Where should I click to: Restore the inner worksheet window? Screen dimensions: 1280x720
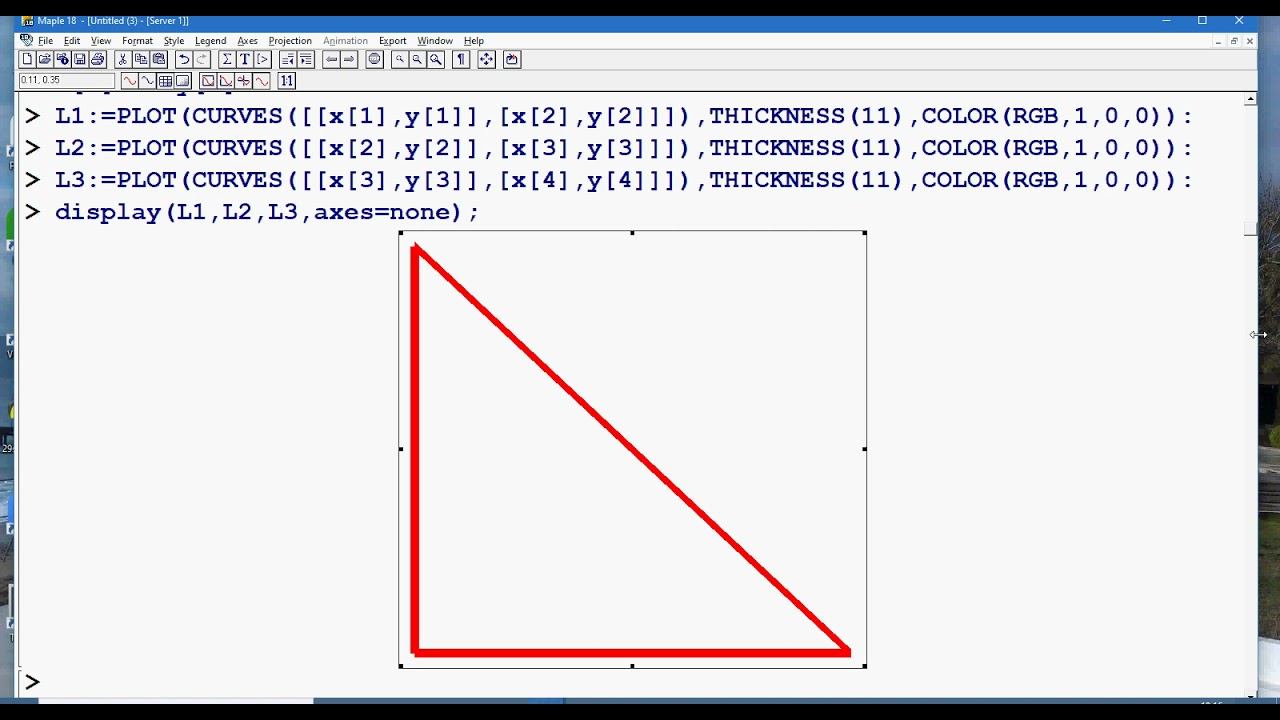pyautogui.click(x=1234, y=41)
